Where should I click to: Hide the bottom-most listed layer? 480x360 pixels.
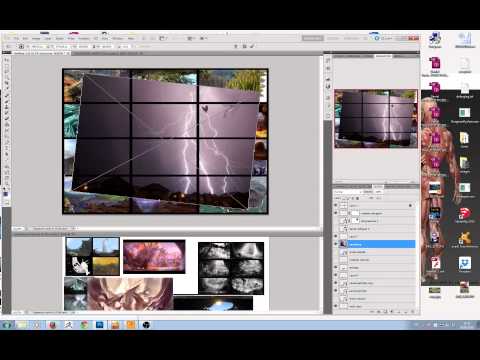tap(336, 306)
